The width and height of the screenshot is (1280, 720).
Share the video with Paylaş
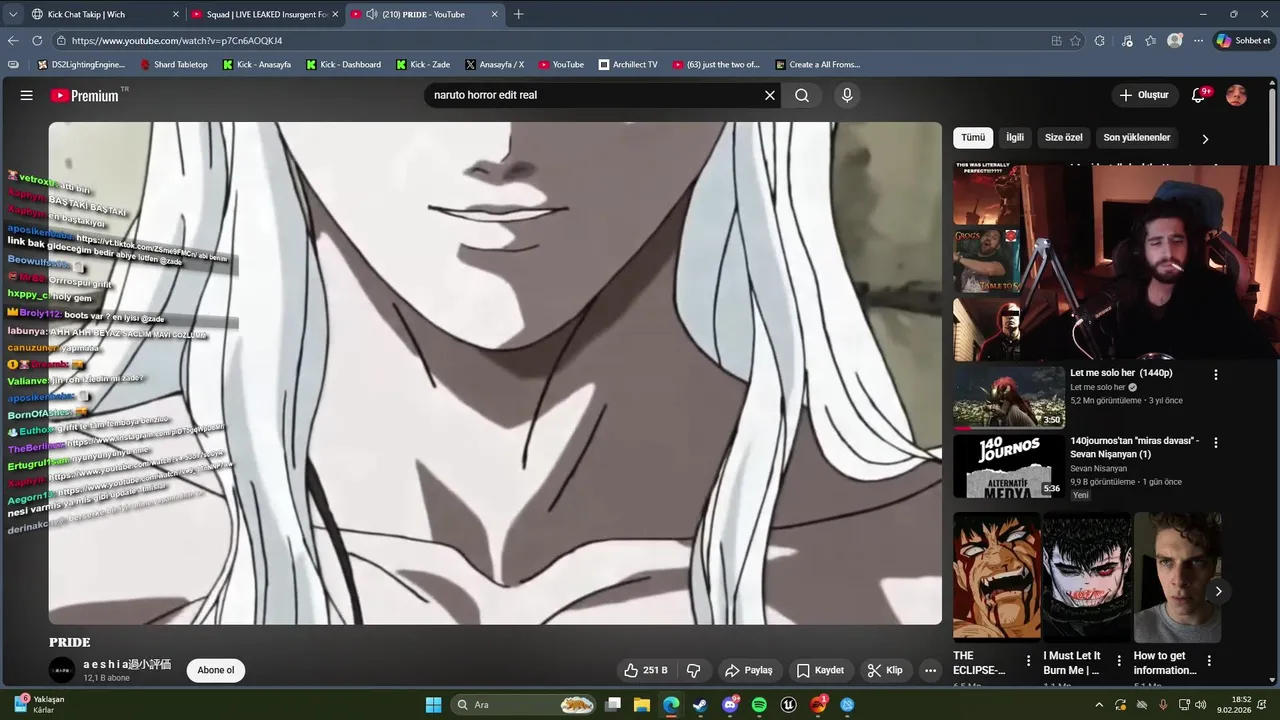coord(749,670)
